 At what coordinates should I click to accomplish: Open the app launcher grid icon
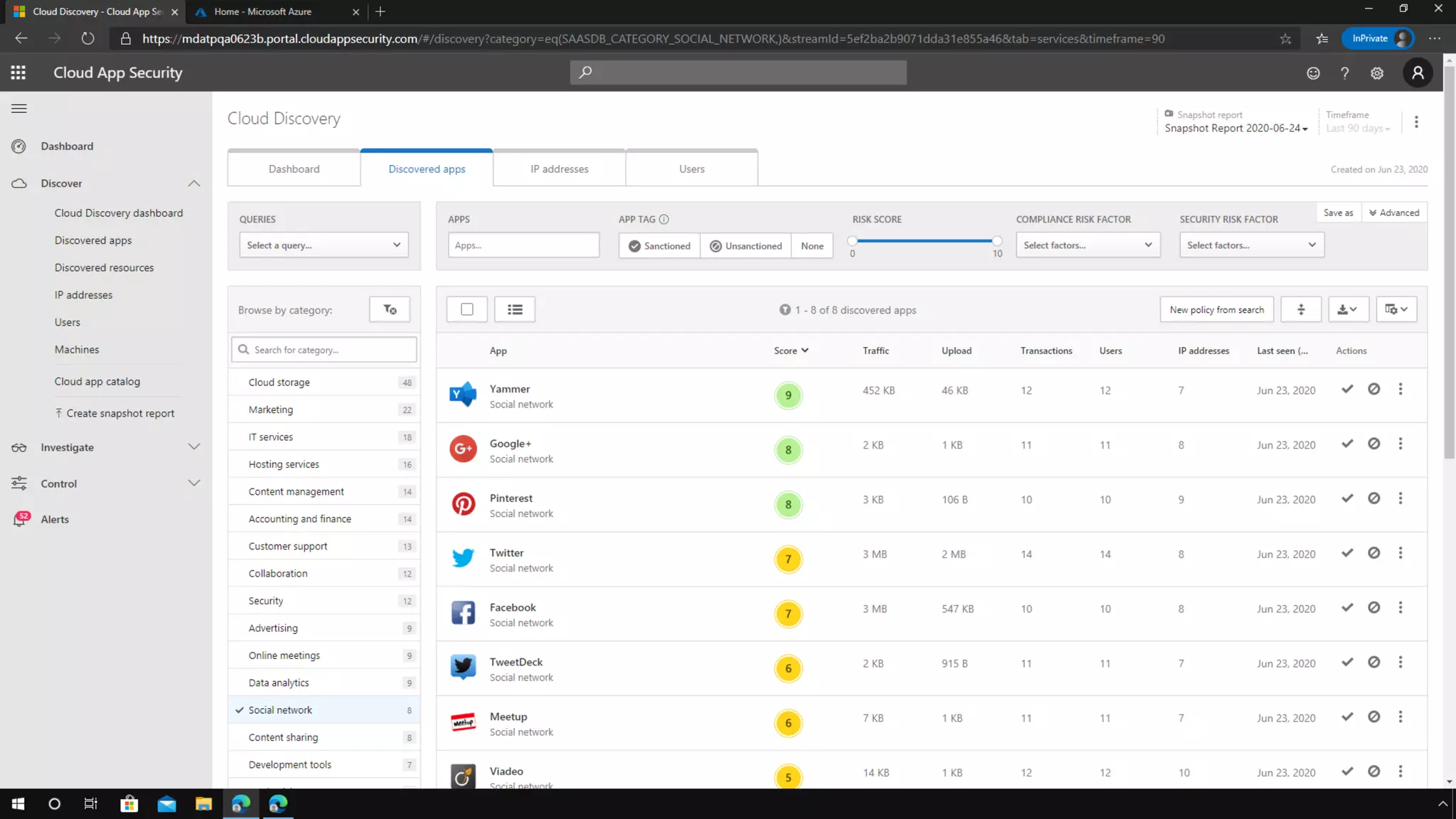pos(18,73)
